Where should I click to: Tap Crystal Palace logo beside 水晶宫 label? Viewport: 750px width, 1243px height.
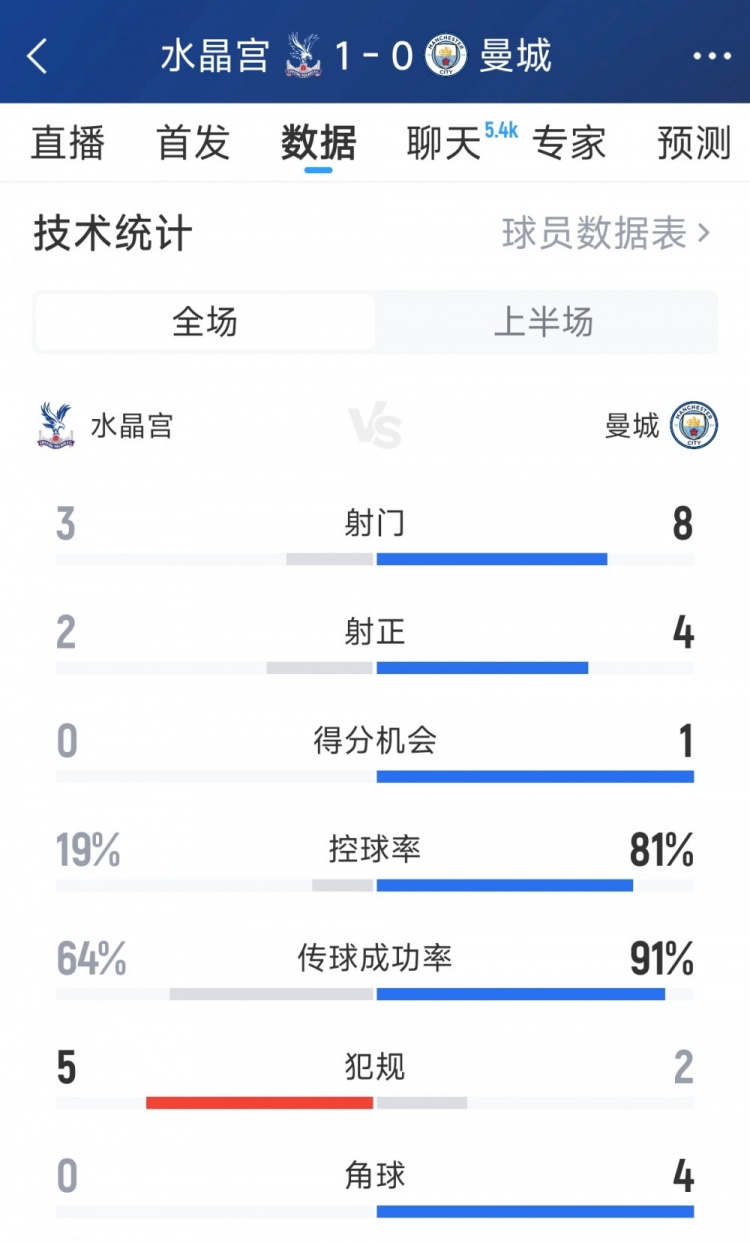56,425
